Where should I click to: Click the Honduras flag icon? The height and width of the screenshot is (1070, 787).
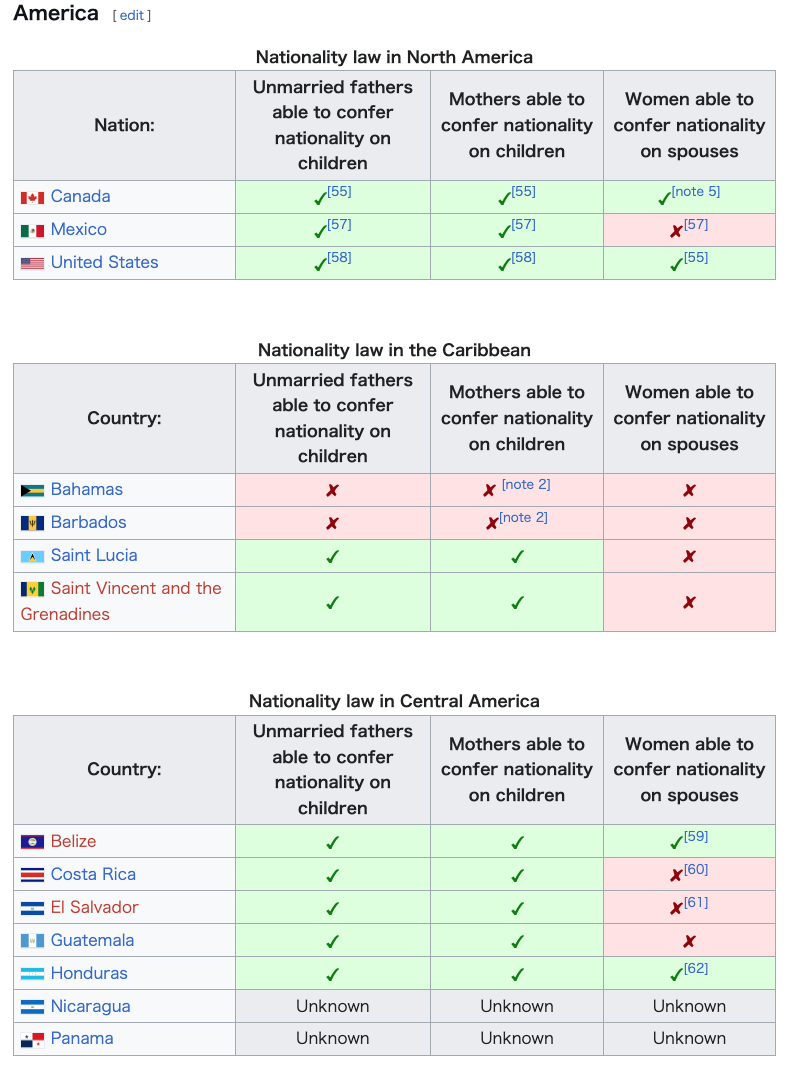(x=32, y=974)
